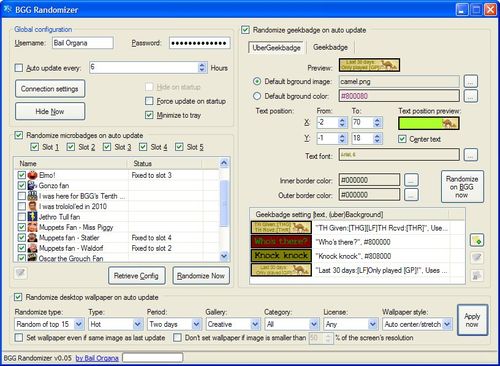Click the BGG's Tenth microbadge icon
Viewport: 500px width, 366px height.
tap(32, 196)
